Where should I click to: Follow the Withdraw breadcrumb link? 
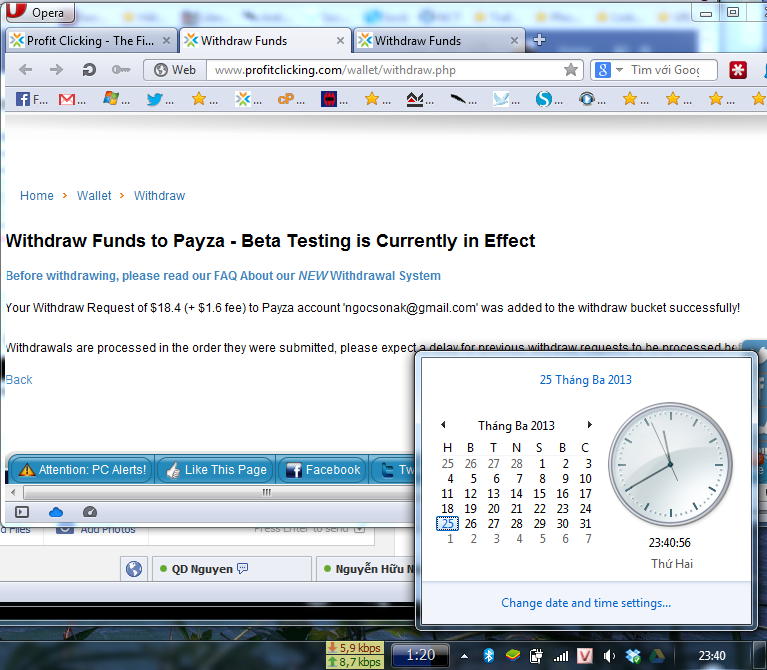point(159,196)
